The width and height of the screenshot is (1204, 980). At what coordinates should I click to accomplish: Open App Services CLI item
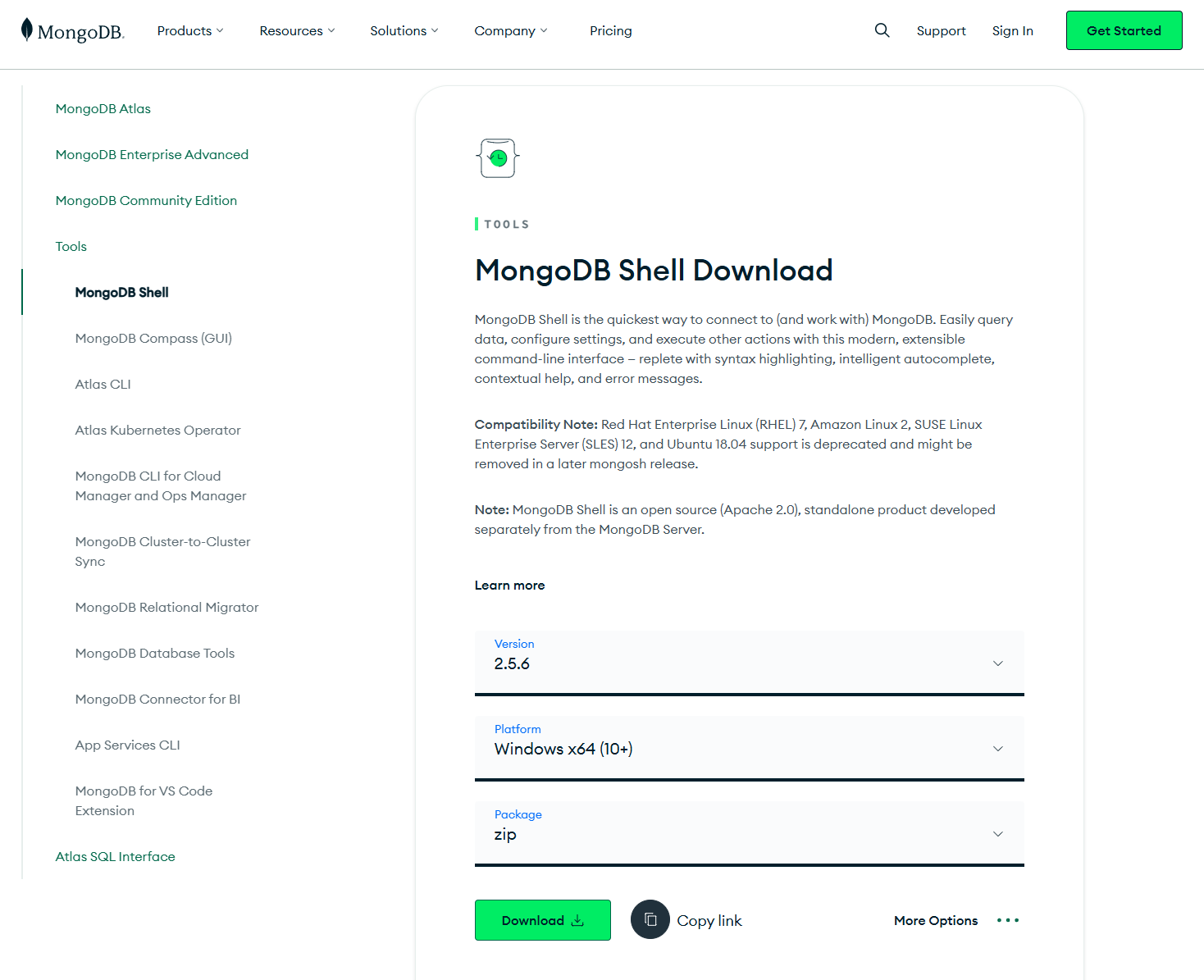(x=127, y=745)
